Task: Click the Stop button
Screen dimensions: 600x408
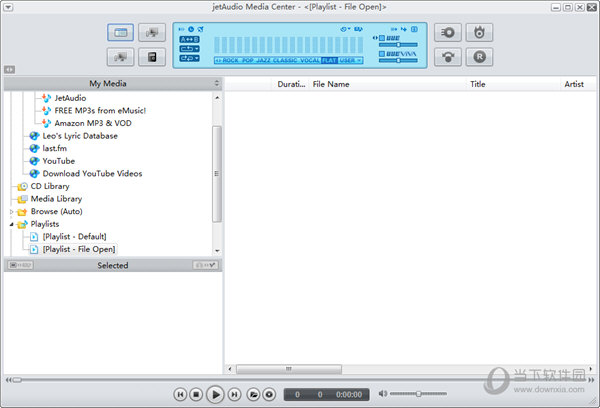Action: pyautogui.click(x=196, y=394)
